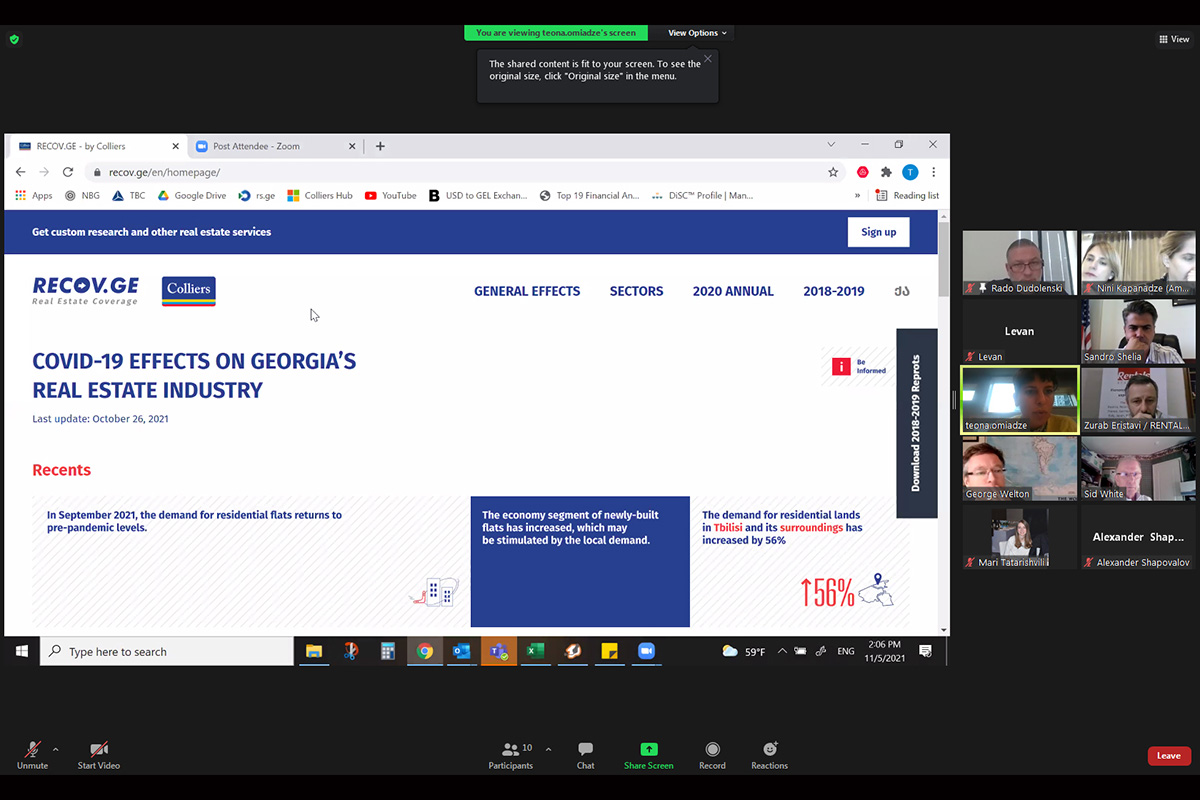Open the Reading list
The width and height of the screenshot is (1200, 800).
pos(907,196)
